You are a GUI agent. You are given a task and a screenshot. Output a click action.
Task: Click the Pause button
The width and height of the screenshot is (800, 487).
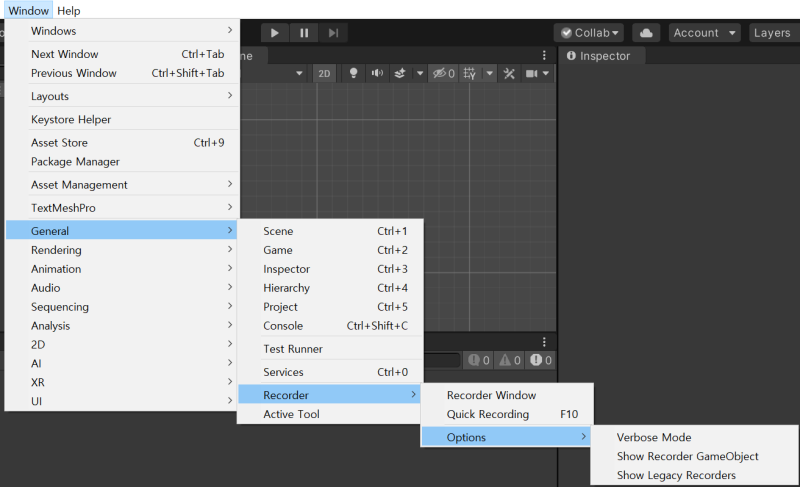(x=304, y=33)
